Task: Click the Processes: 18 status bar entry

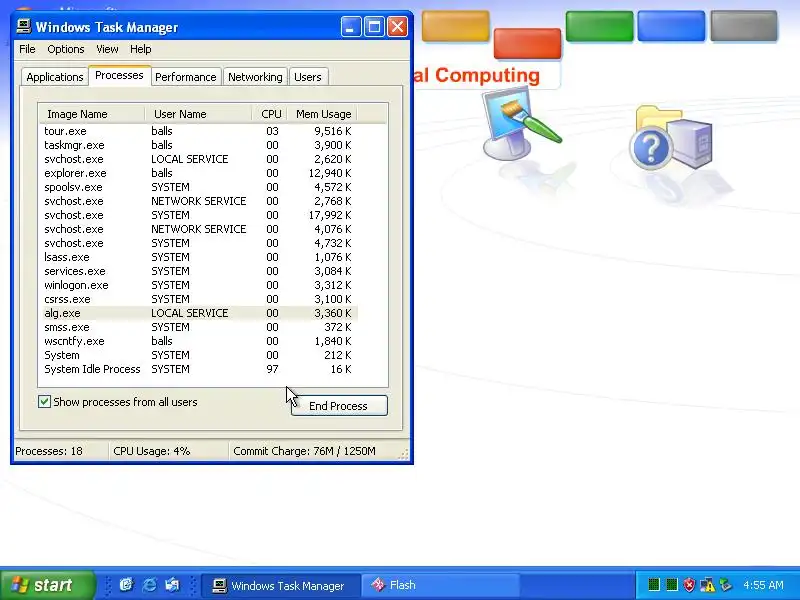Action: 60,451
